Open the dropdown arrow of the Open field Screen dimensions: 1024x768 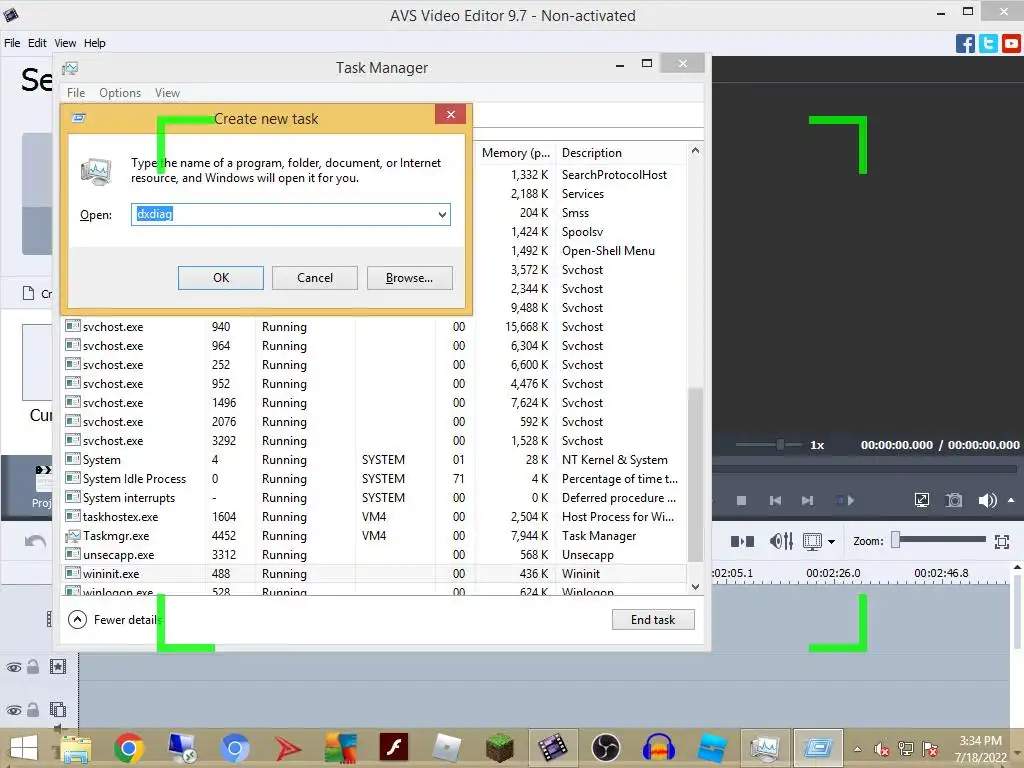[x=442, y=214]
